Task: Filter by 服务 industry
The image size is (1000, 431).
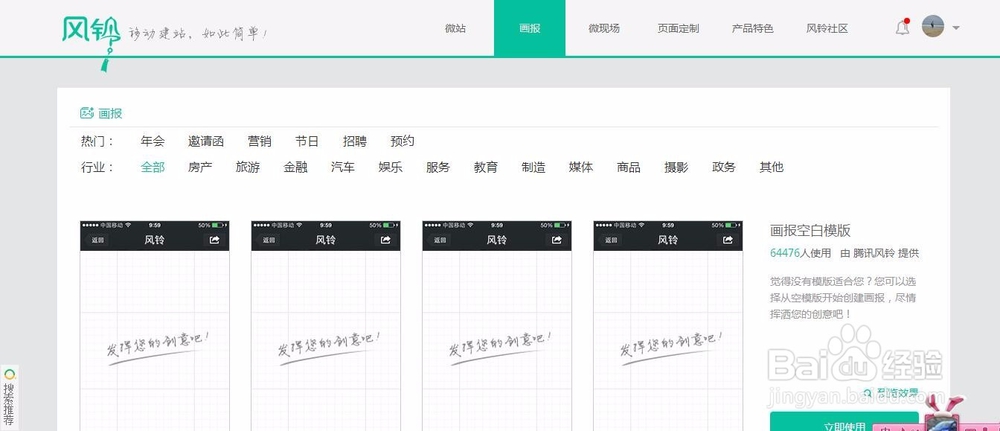Action: click(438, 167)
